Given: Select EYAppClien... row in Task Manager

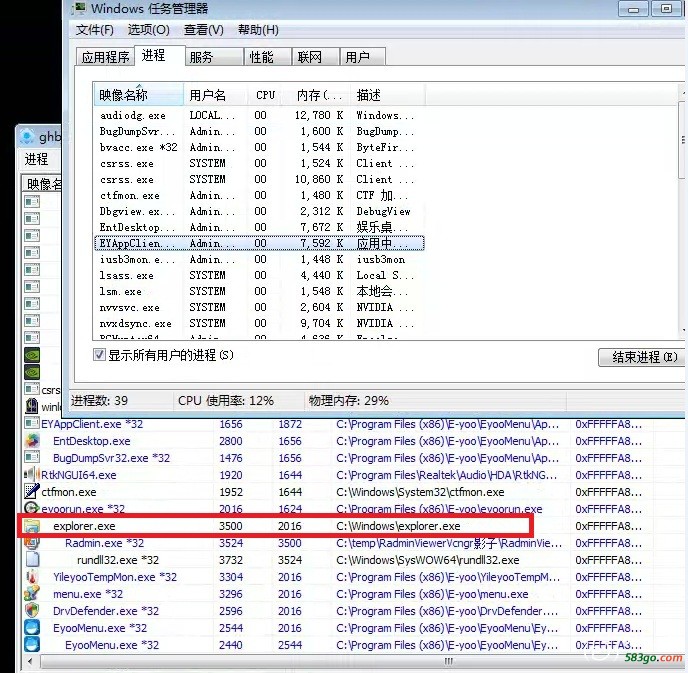Looking at the screenshot, I should pyautogui.click(x=259, y=243).
